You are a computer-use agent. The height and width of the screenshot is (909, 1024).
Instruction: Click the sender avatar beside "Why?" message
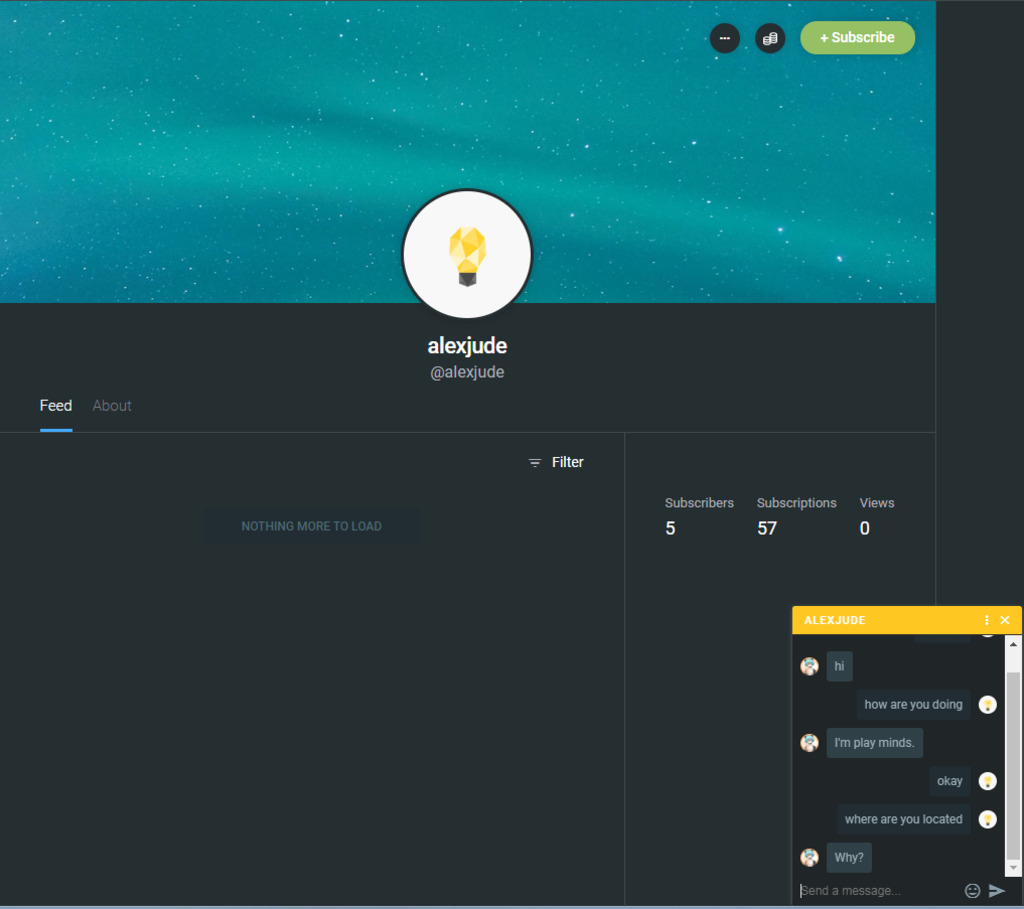(809, 857)
